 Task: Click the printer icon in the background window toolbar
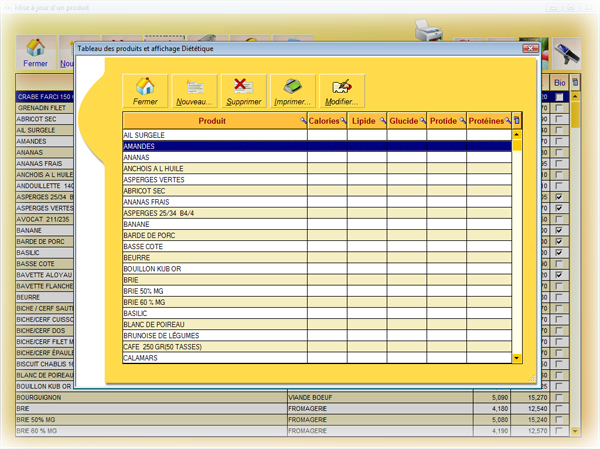point(429,30)
